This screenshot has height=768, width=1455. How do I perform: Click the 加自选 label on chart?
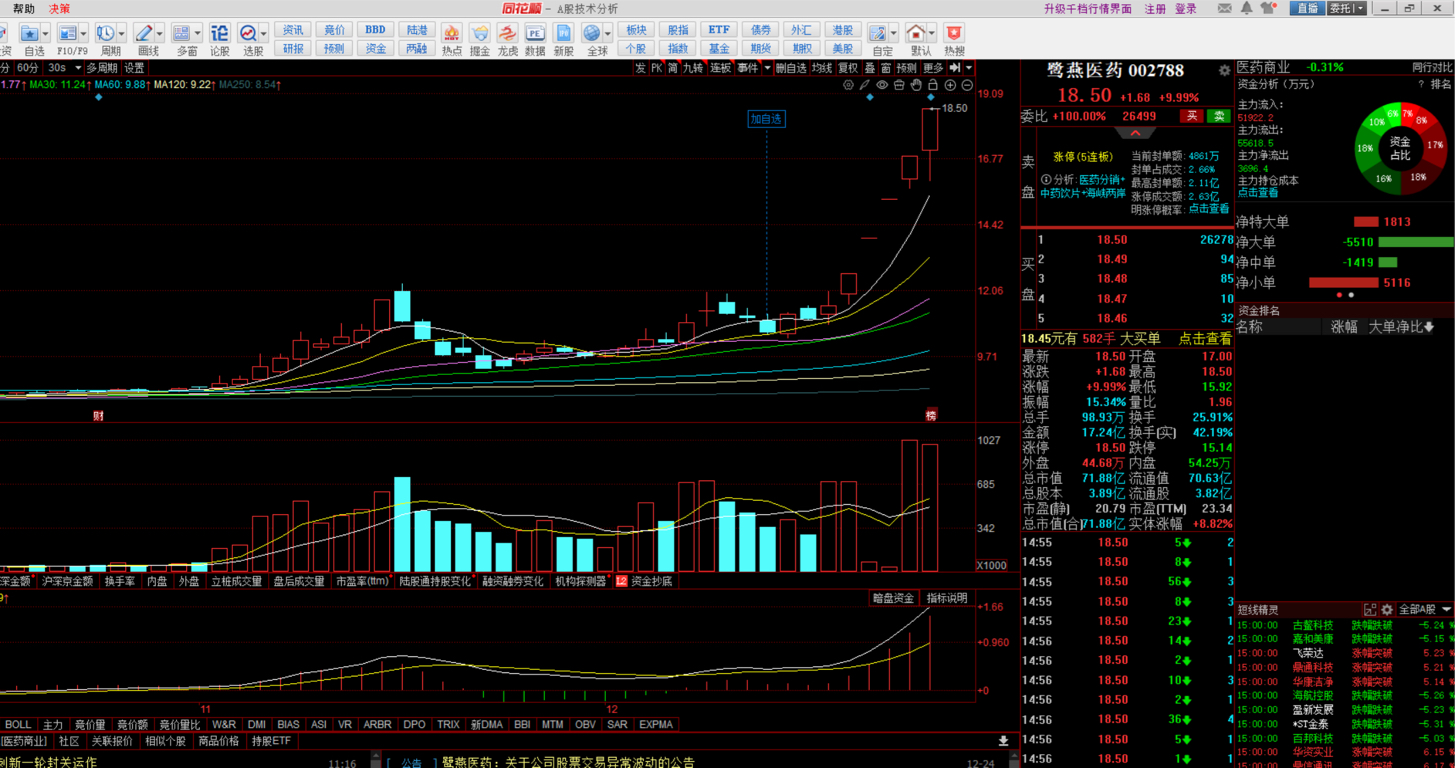(x=767, y=119)
